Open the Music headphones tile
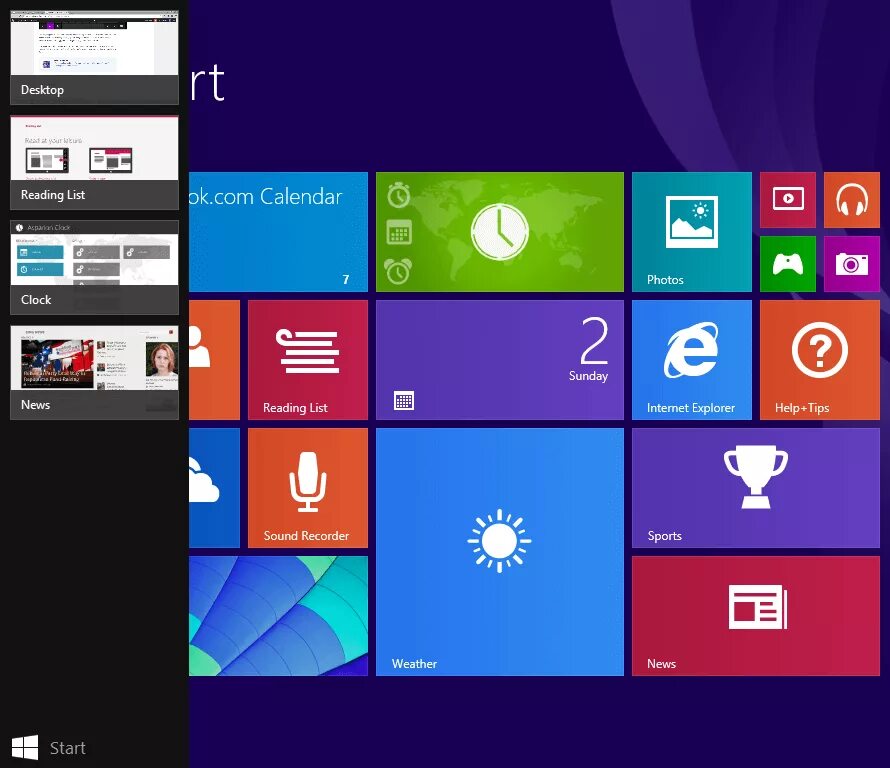890x768 pixels. pos(851,200)
